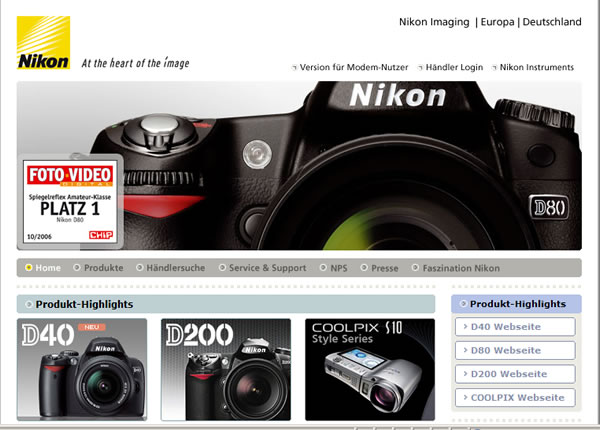Open the D40 camera product thumbnail
The height and width of the screenshot is (430, 600).
point(82,369)
